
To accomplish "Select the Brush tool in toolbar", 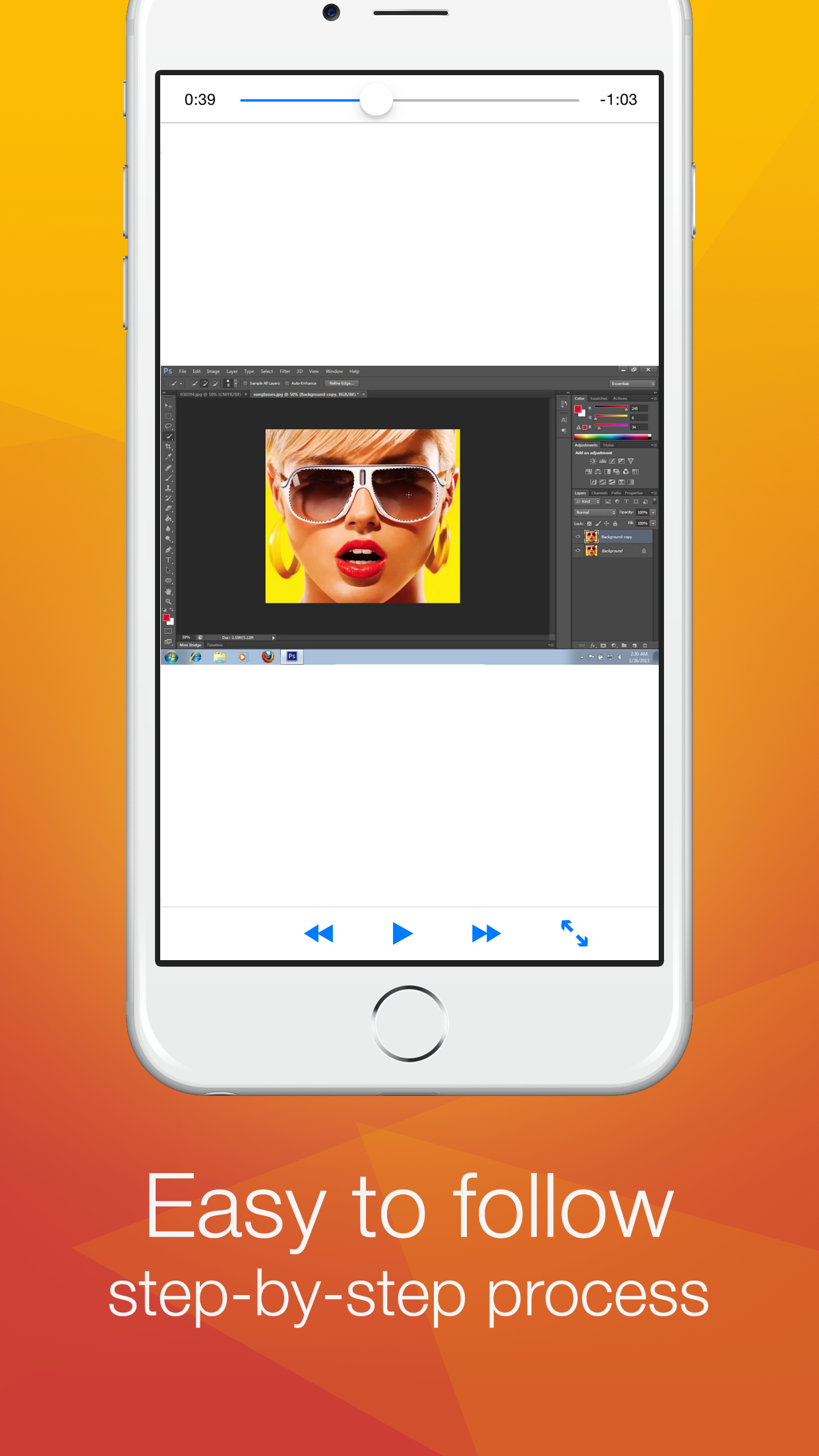I will coord(168,478).
